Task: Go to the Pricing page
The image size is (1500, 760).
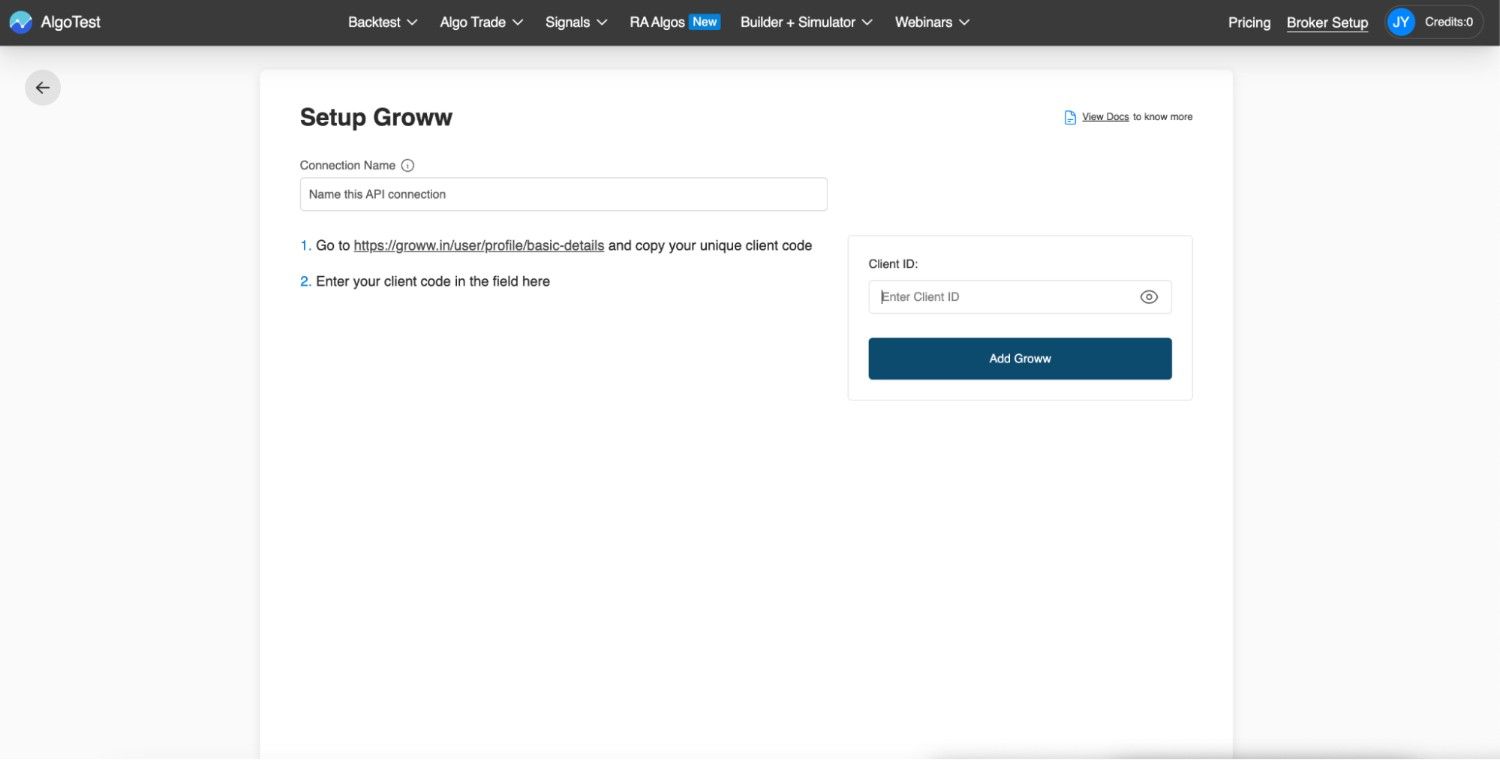Action: [x=1249, y=22]
